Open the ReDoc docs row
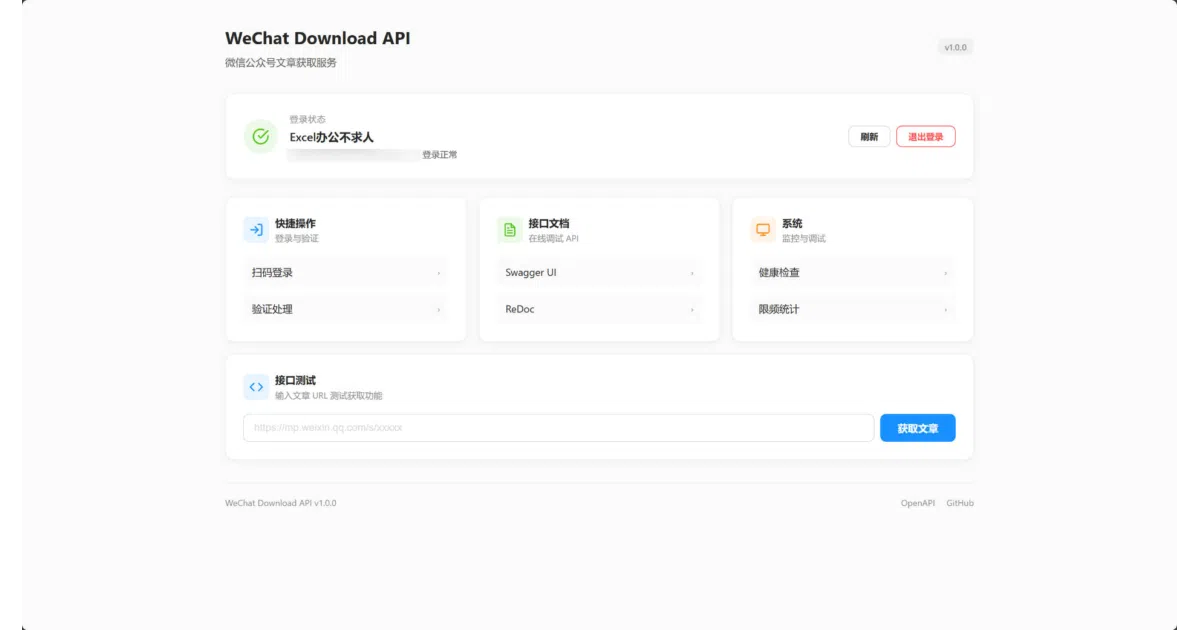Viewport: 1200px width, 630px height. [599, 309]
